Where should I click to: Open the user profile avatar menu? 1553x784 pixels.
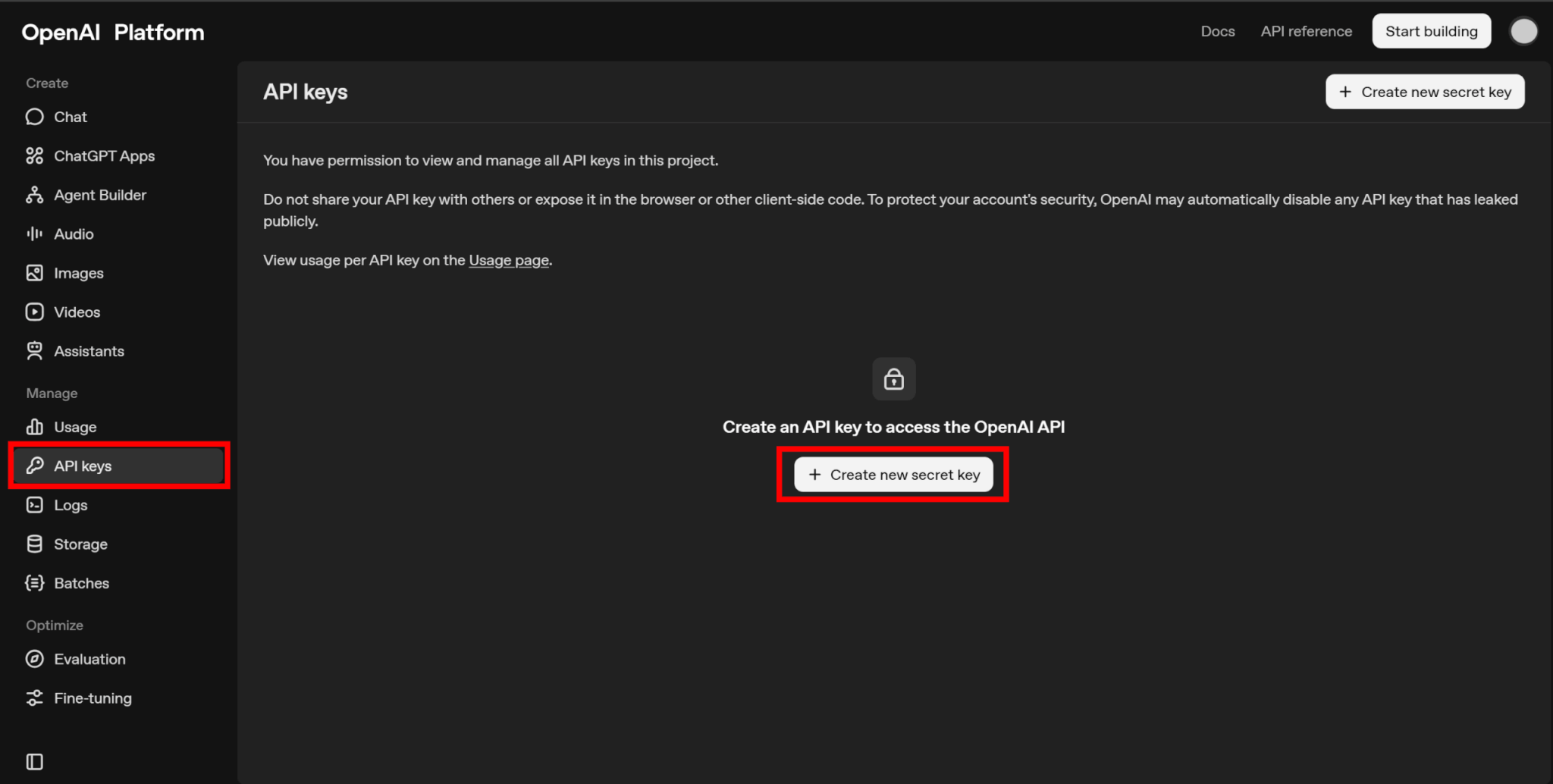point(1523,31)
